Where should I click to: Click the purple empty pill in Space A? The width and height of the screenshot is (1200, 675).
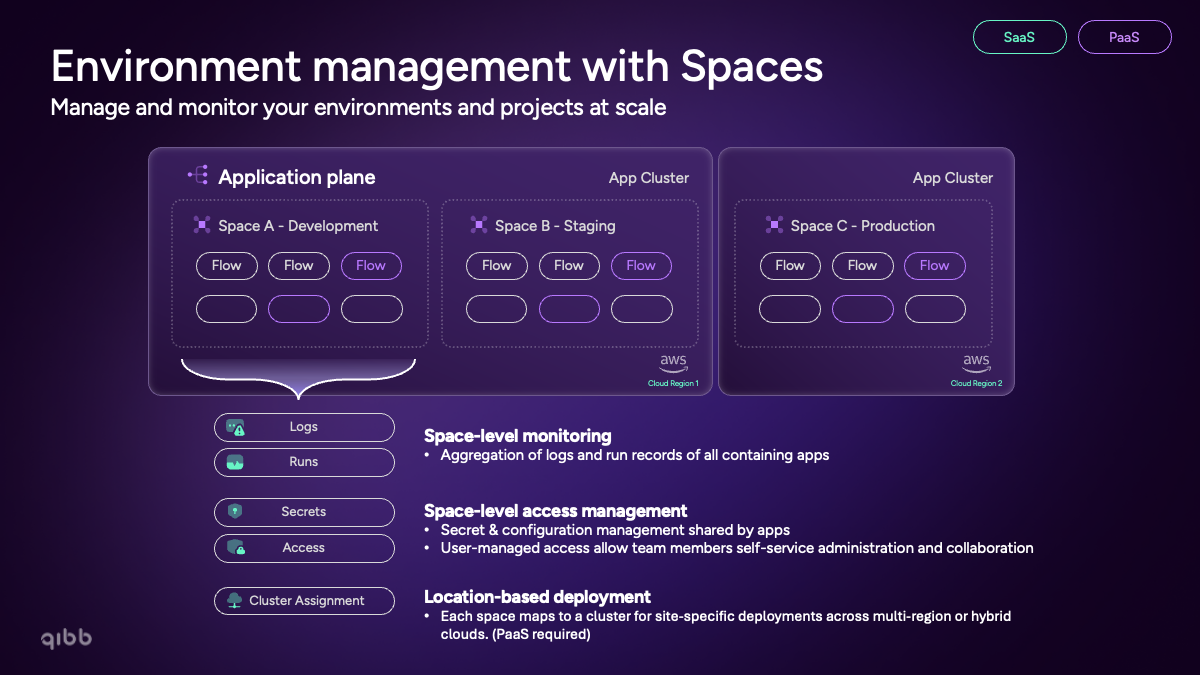point(299,309)
